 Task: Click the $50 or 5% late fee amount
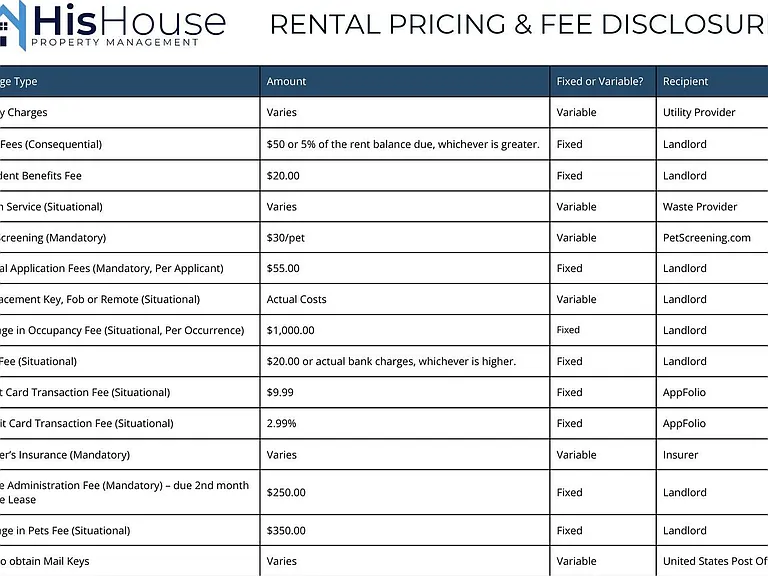(403, 144)
